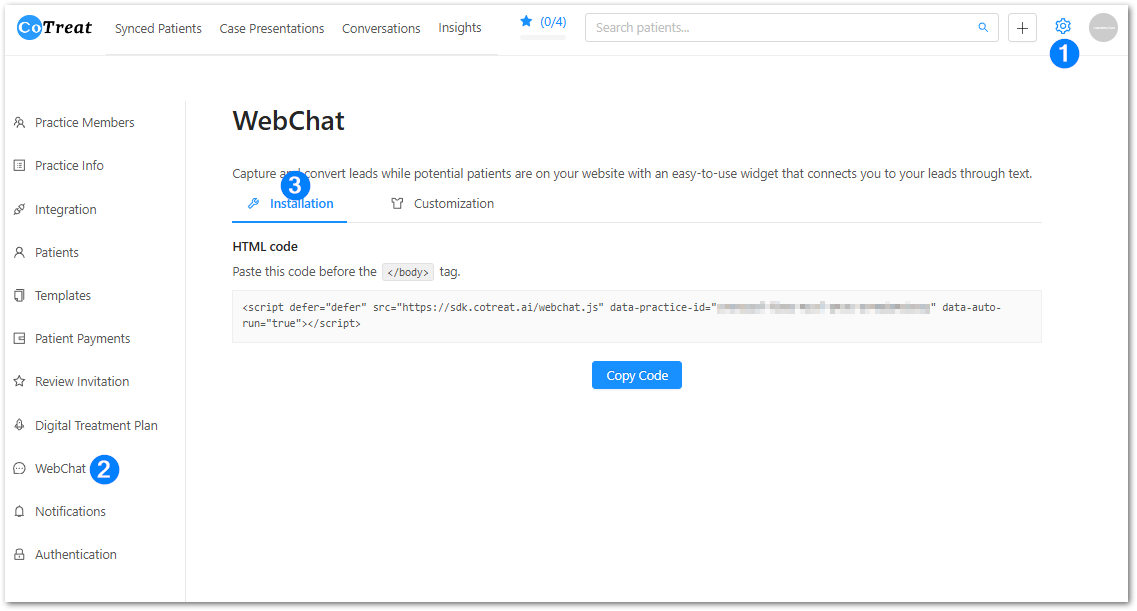This screenshot has width=1137, height=611.
Task: Go to Integration settings
Action: pyautogui.click(x=65, y=210)
